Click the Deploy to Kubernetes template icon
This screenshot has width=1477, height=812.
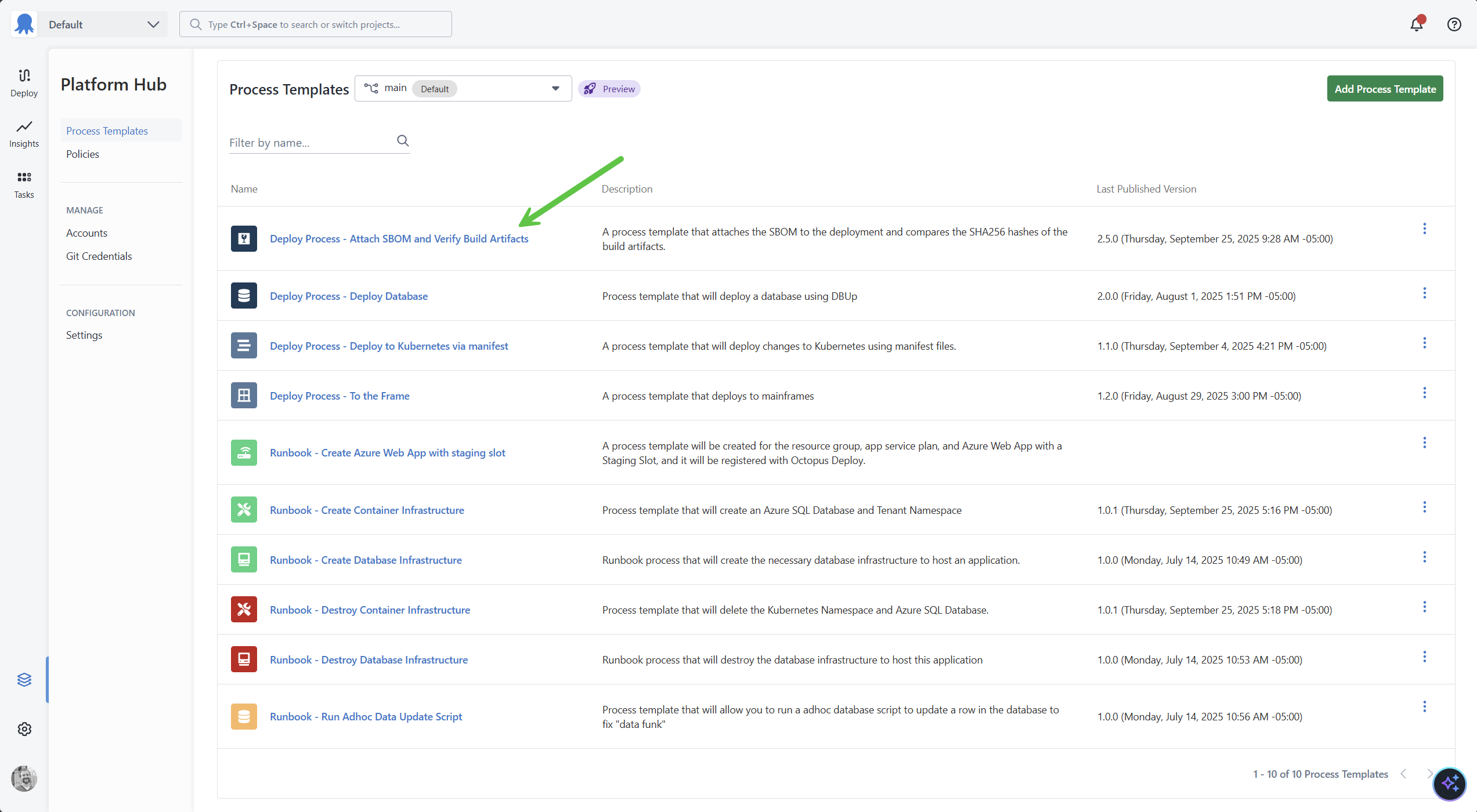[x=244, y=345]
